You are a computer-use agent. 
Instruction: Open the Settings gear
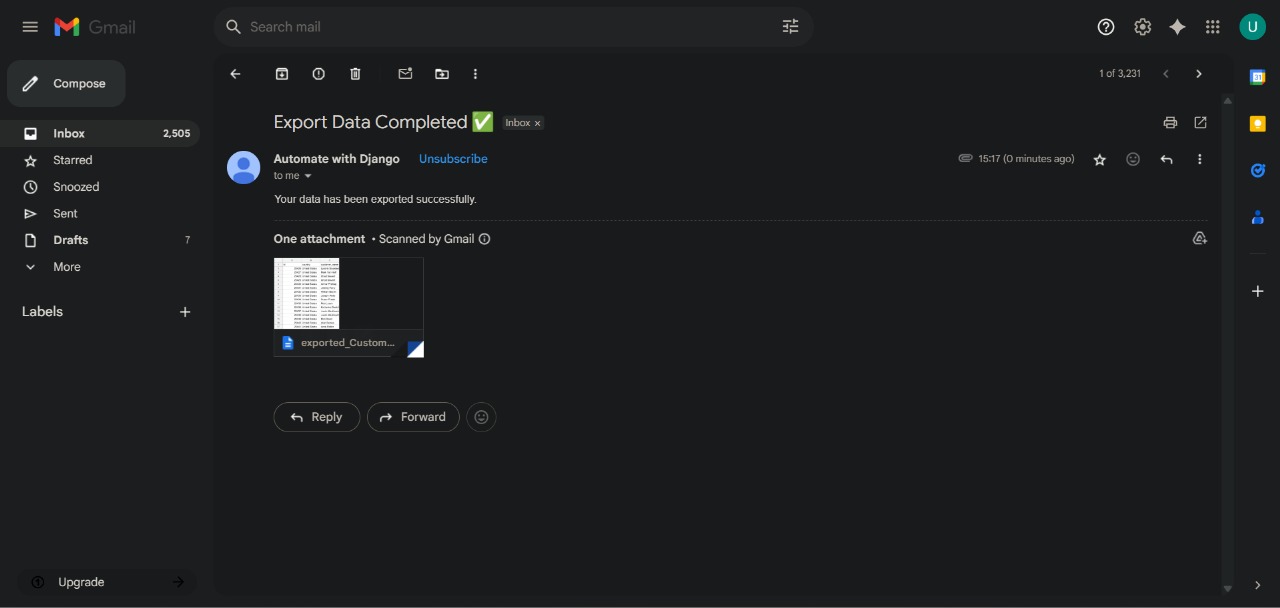(x=1142, y=27)
